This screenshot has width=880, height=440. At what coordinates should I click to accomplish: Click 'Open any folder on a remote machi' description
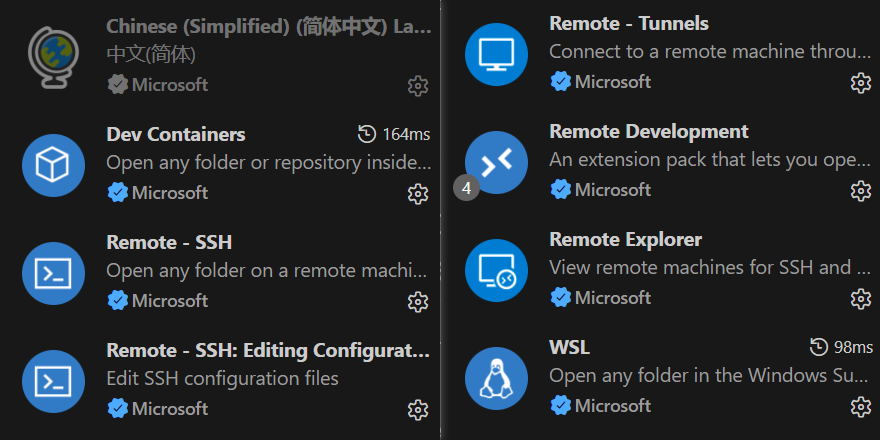pos(267,271)
